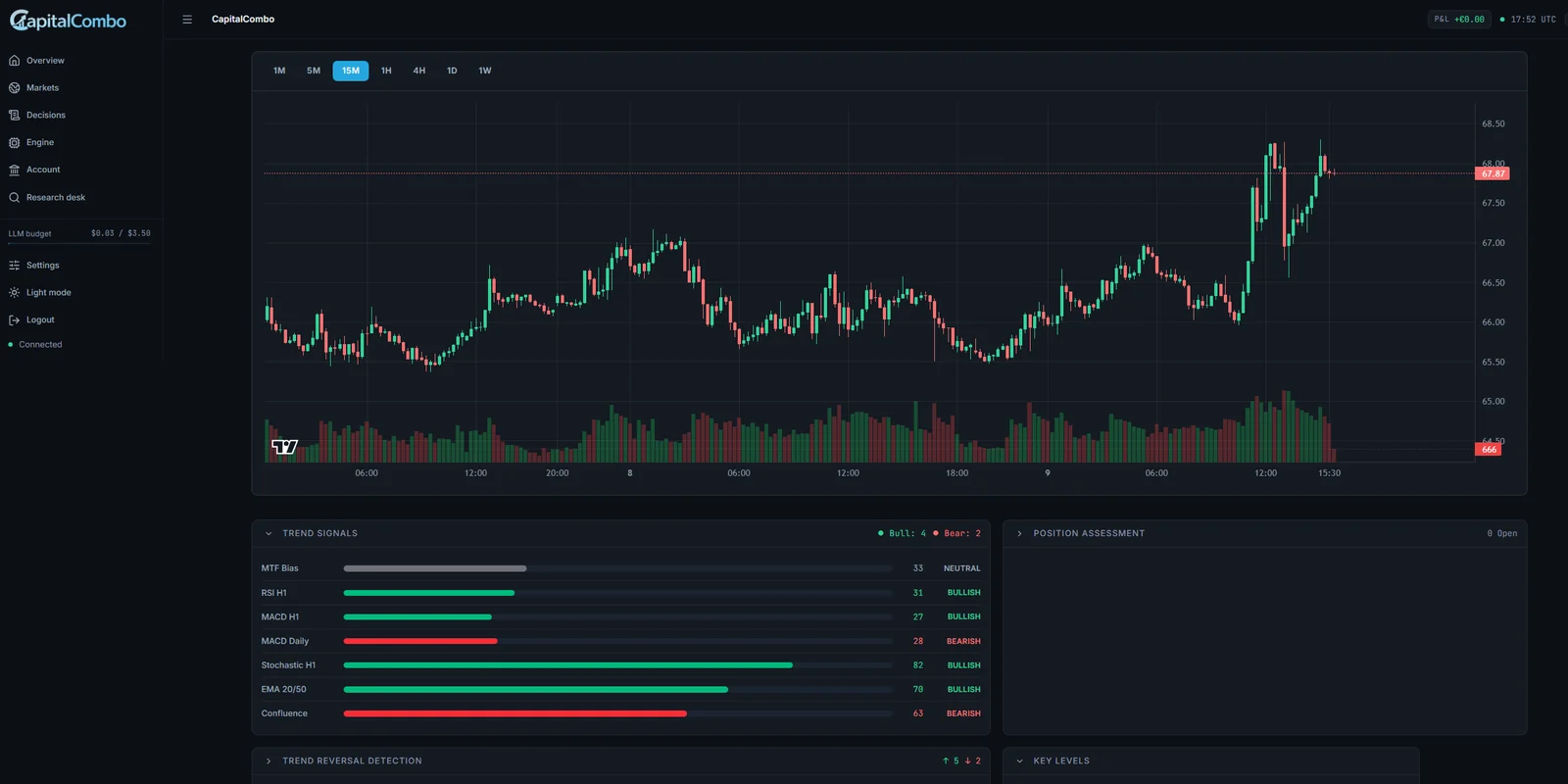Screen dimensions: 1568x784
Task: Click the MTF Bias row label
Action: (280, 568)
